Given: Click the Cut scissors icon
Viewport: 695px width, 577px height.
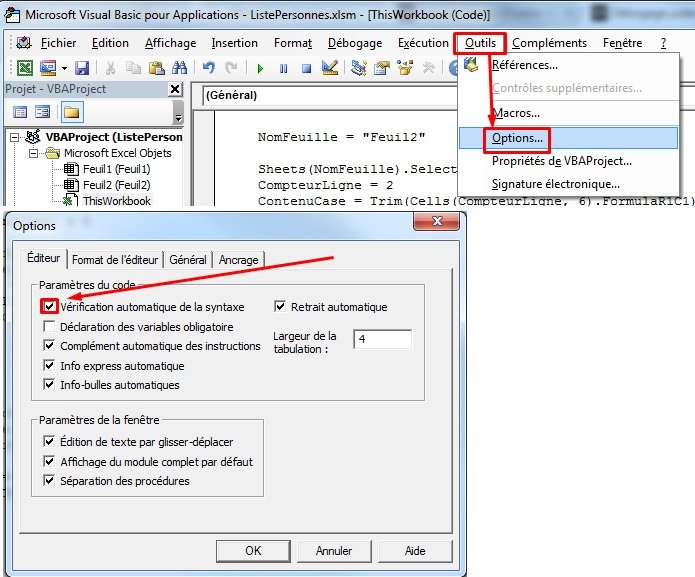Looking at the screenshot, I should [x=110, y=68].
